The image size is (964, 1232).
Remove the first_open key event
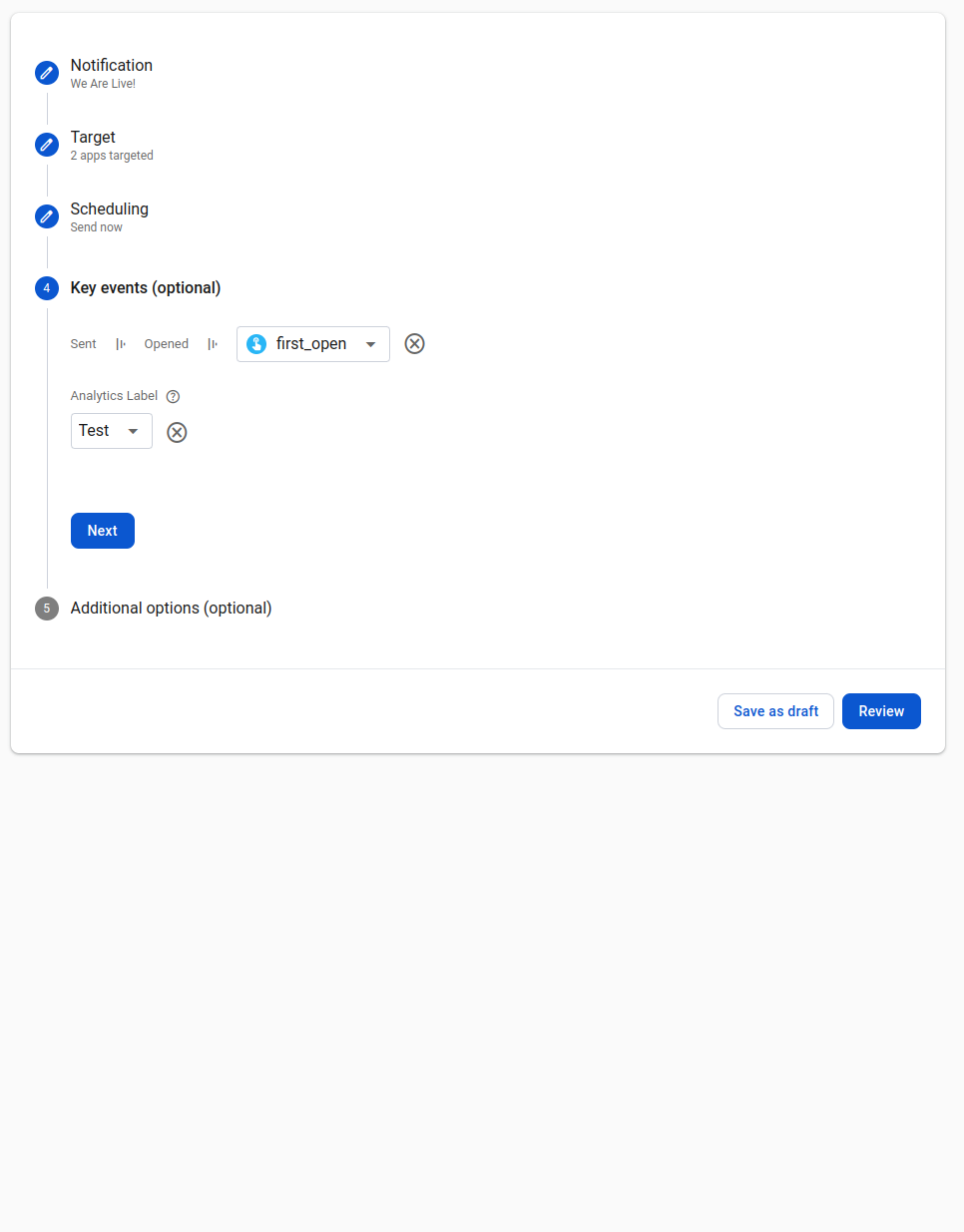(414, 344)
